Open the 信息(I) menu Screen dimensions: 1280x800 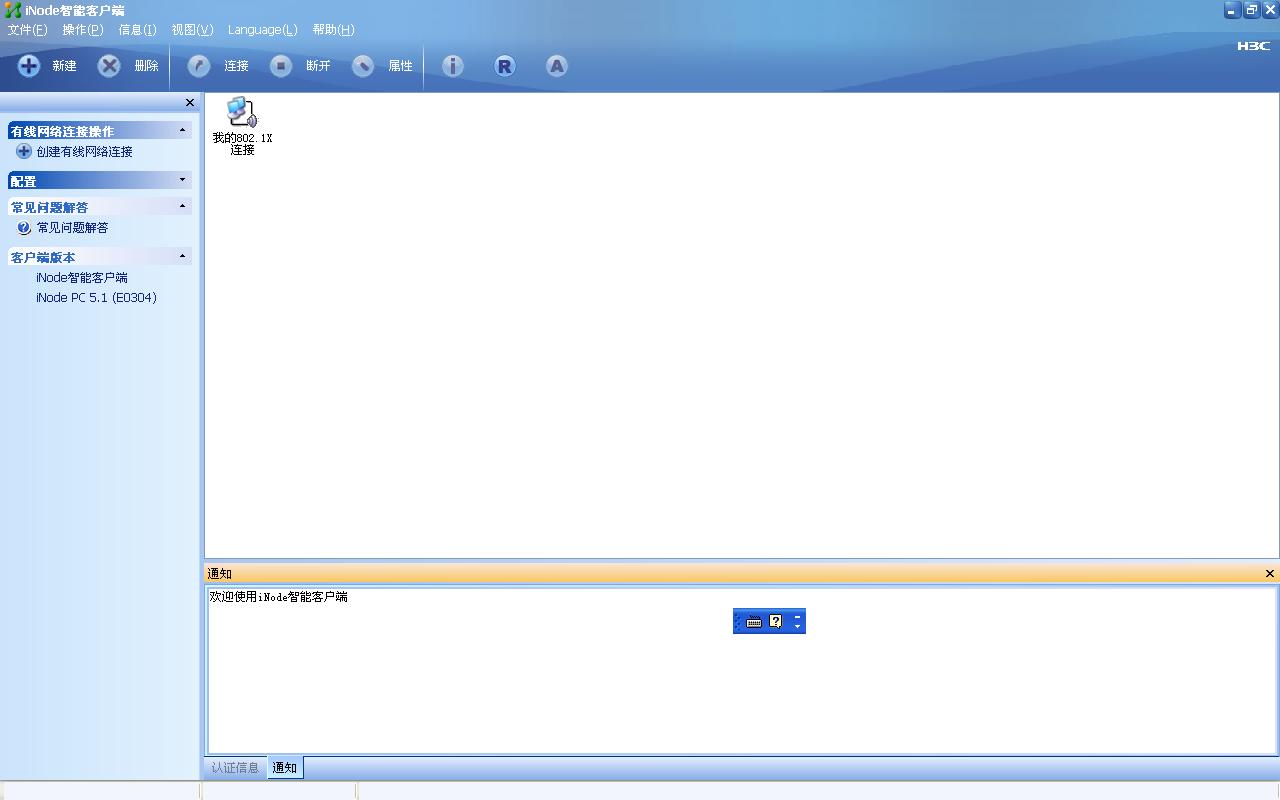[x=137, y=30]
